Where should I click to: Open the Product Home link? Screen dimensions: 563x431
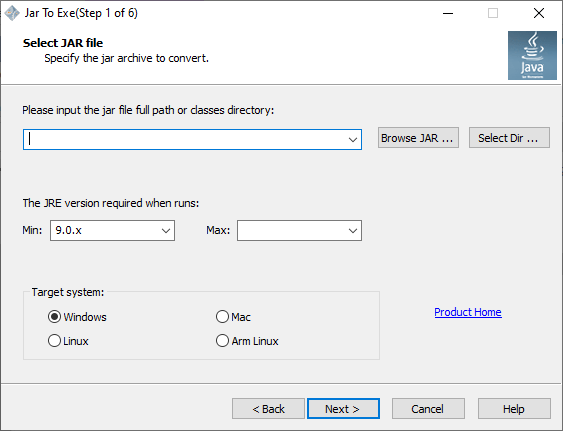point(468,312)
